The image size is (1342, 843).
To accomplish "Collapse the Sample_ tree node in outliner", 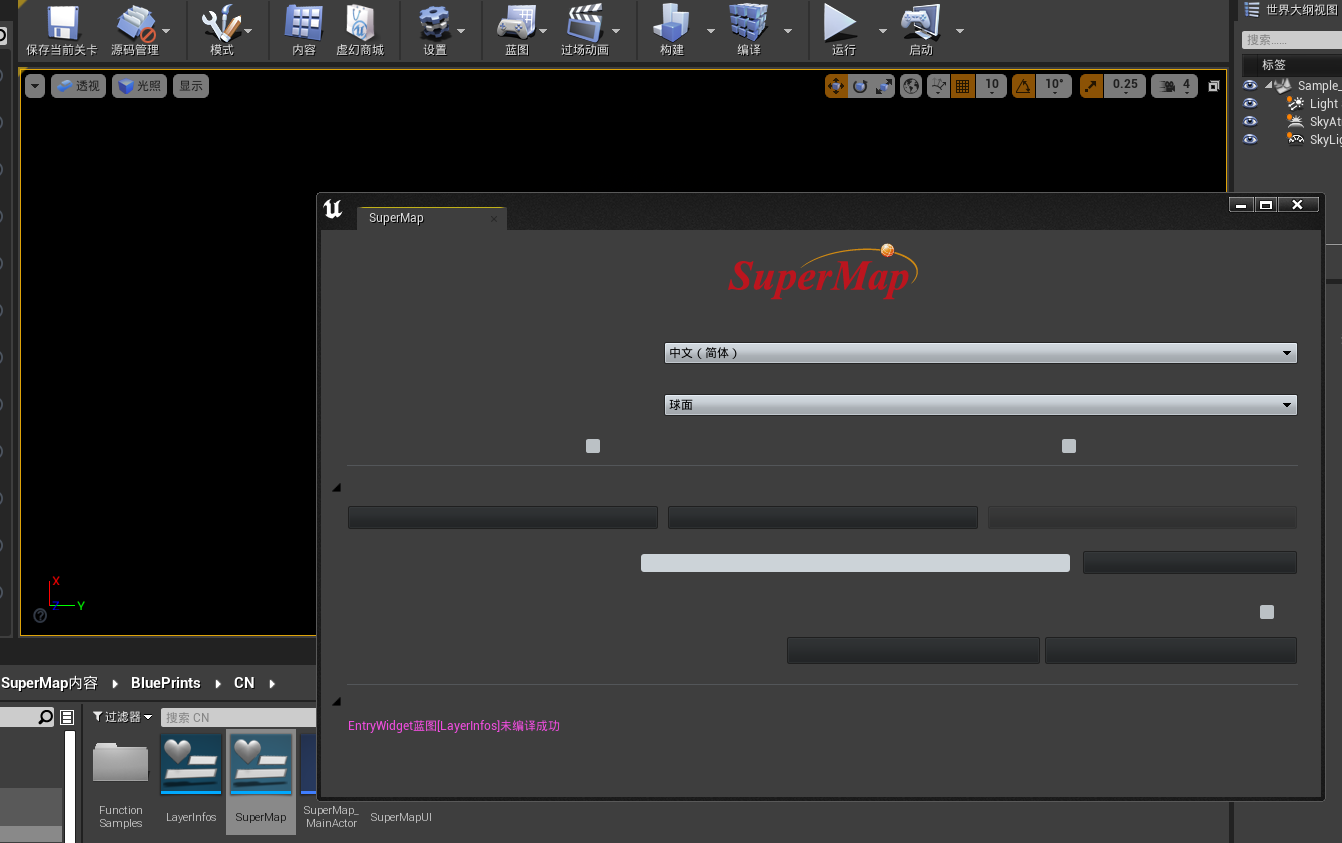I will [x=1268, y=85].
